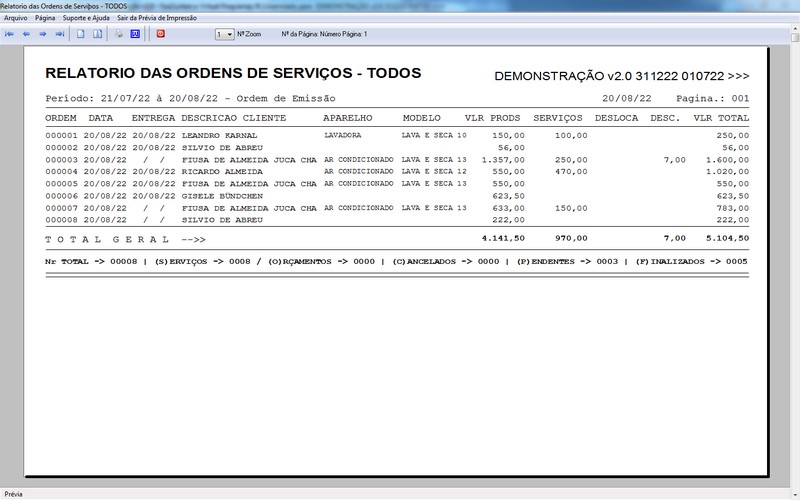Click client name RICARDO ALMEIDA
Viewport: 800px width, 500px height.
pos(222,172)
